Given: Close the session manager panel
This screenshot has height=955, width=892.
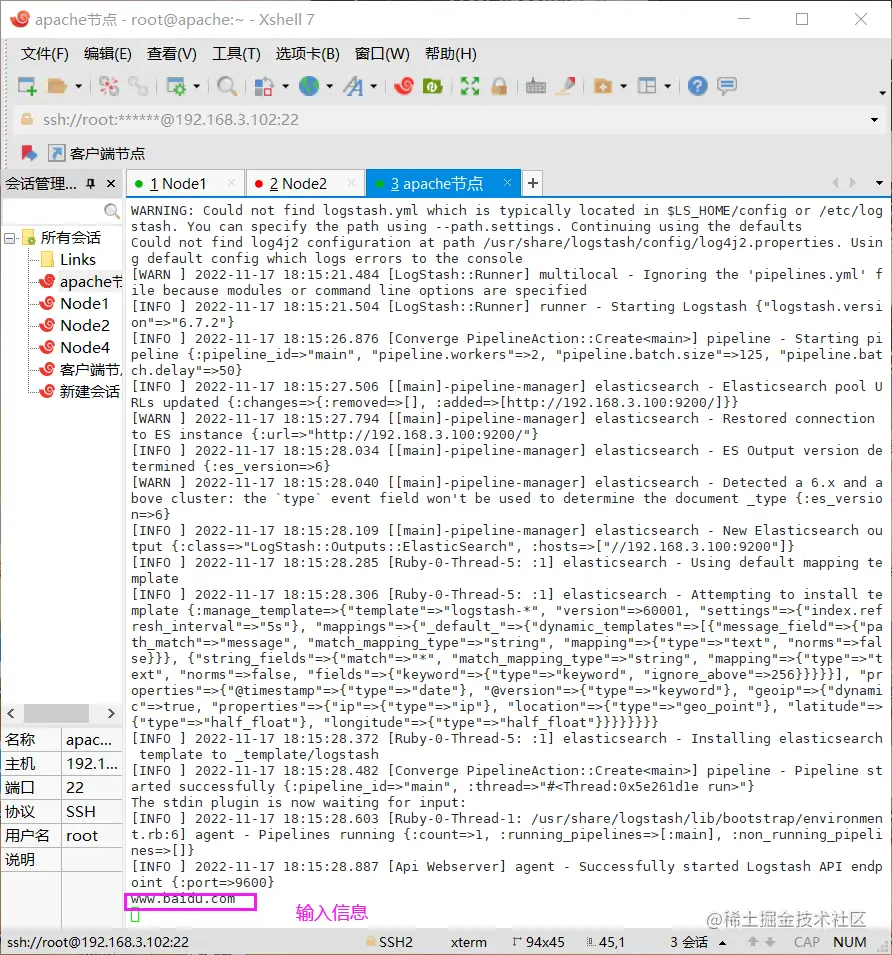Looking at the screenshot, I should tap(111, 183).
